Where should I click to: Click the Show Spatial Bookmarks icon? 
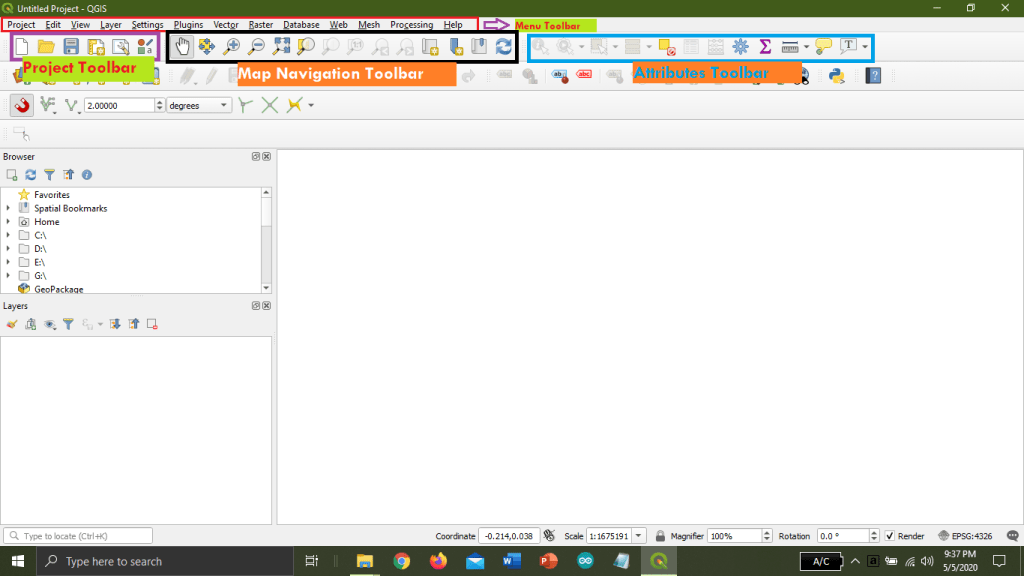(479, 46)
